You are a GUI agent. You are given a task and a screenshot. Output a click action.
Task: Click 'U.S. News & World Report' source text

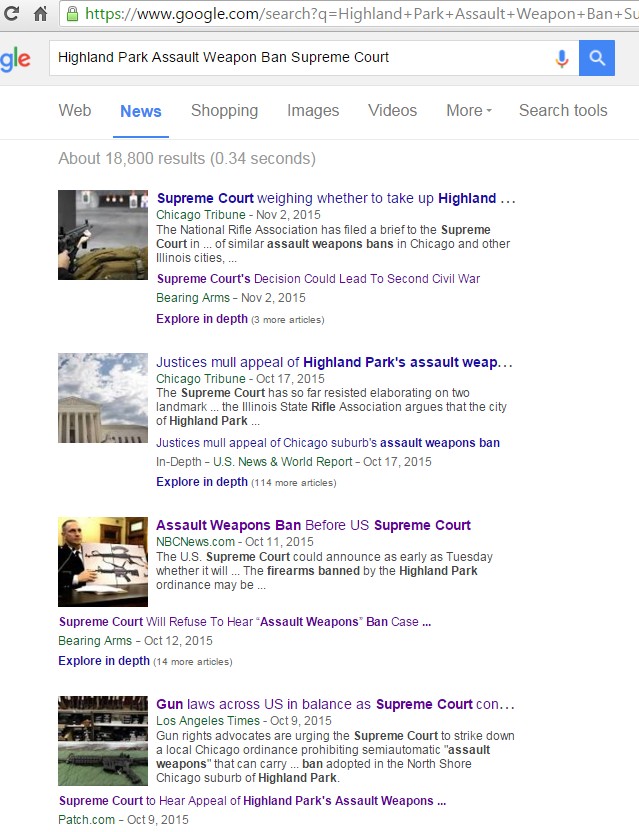click(x=282, y=462)
